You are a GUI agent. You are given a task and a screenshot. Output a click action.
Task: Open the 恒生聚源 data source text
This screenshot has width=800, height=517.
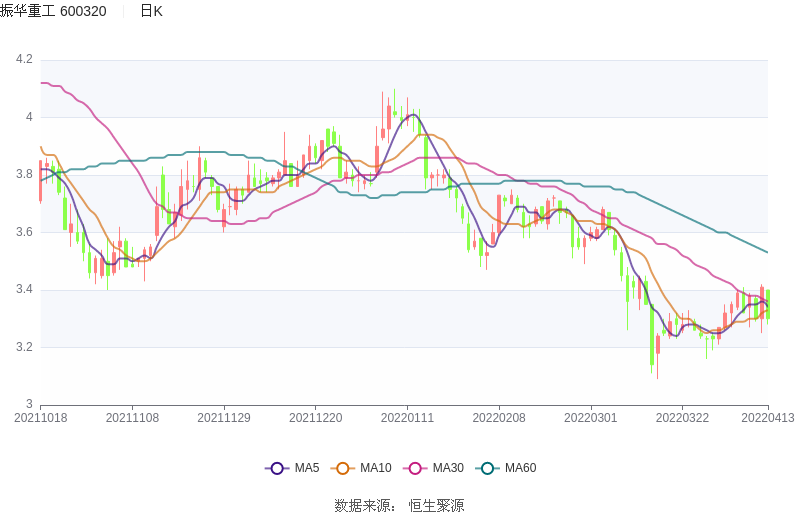437,506
